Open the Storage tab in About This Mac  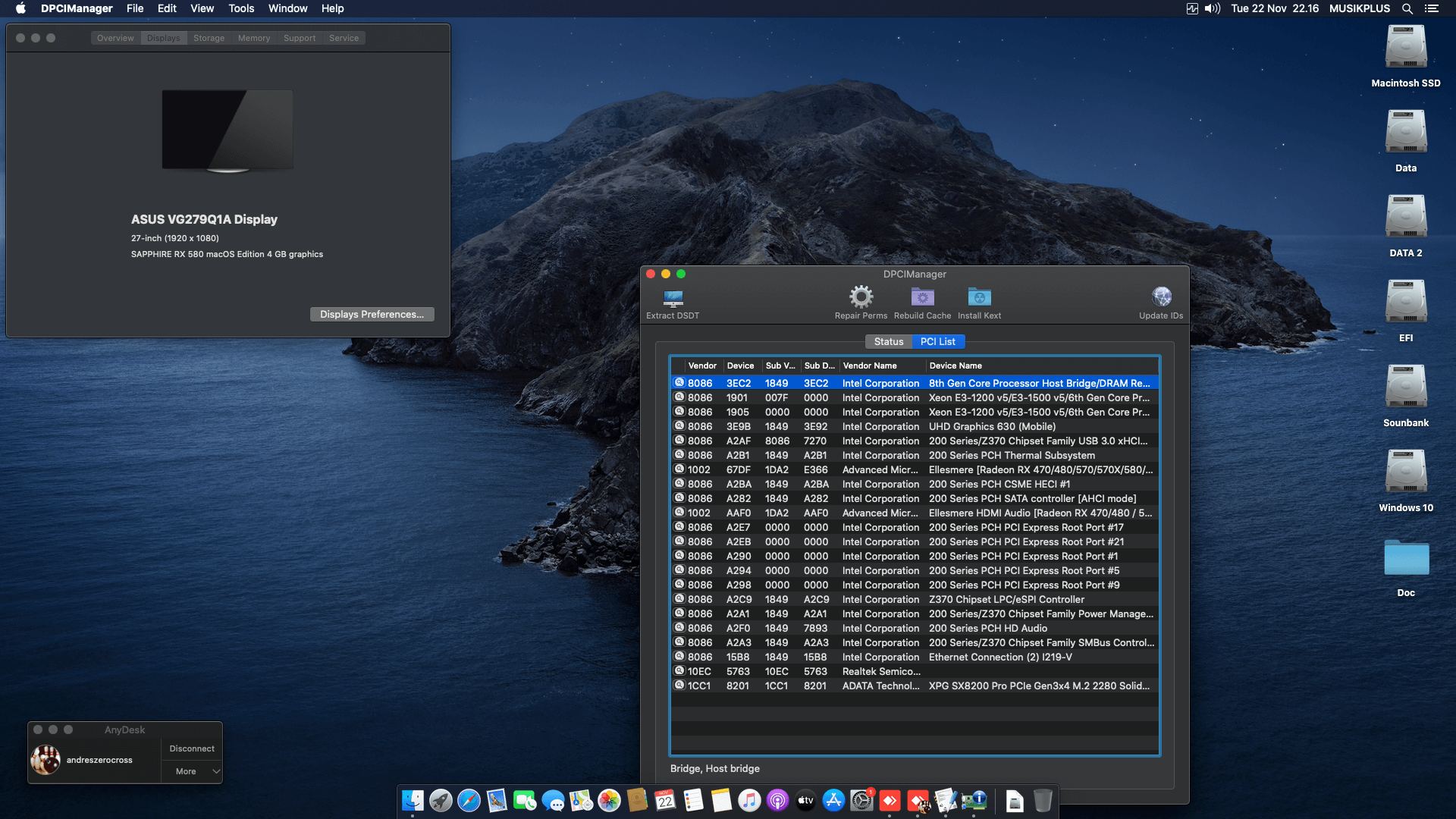(x=209, y=38)
